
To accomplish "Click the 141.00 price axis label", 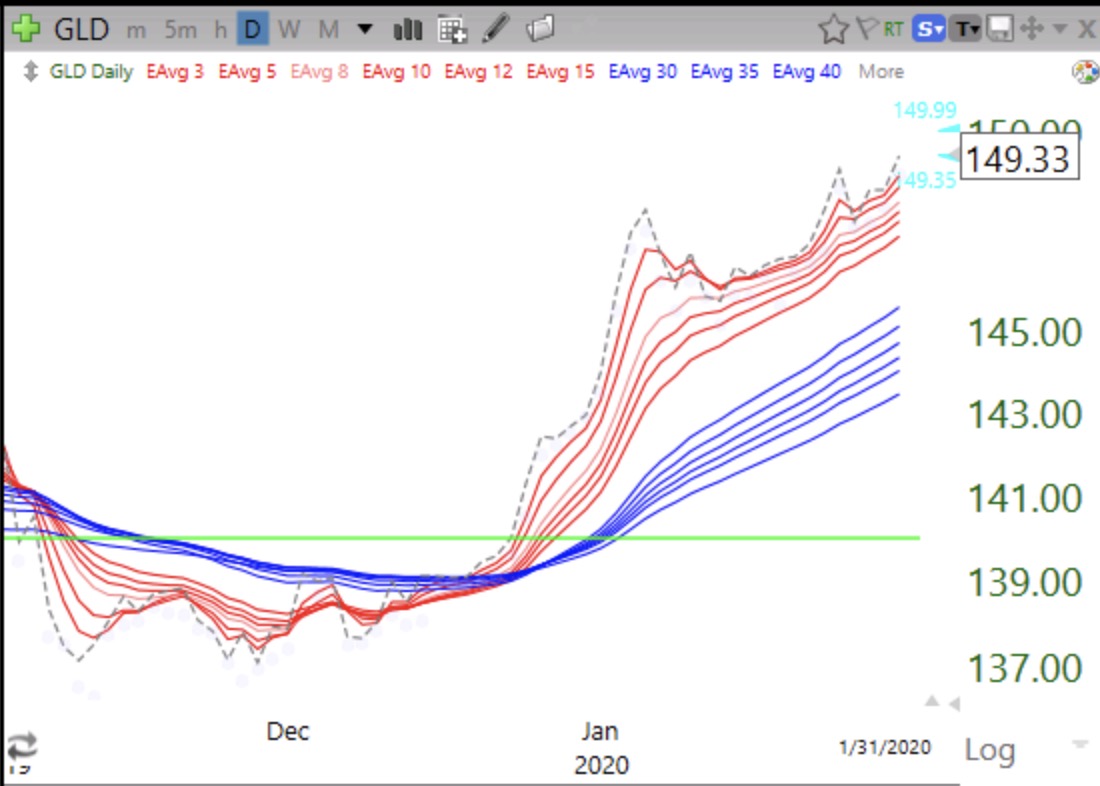I will tap(1025, 499).
